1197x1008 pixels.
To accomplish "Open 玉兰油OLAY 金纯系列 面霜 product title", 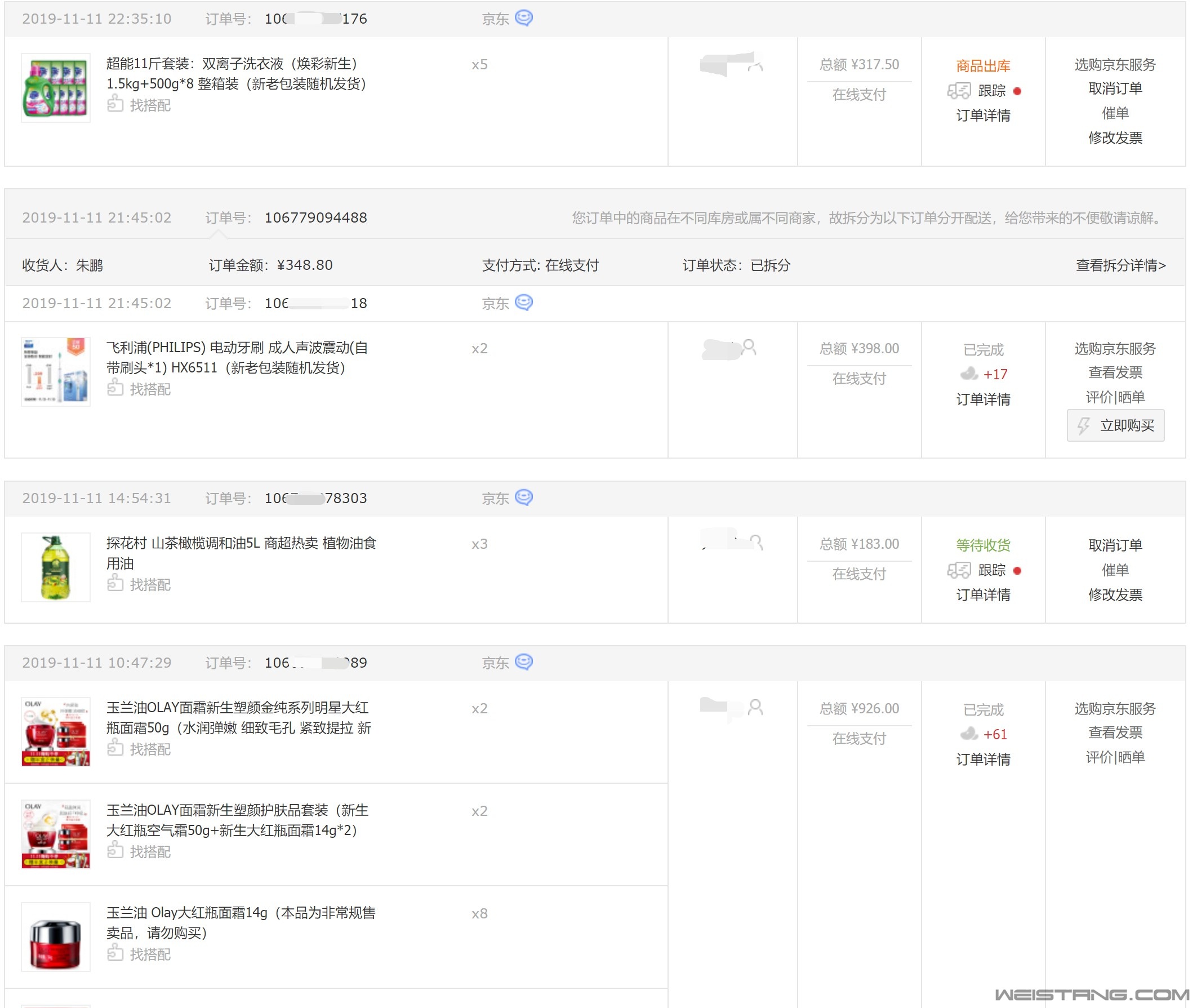I will (x=239, y=718).
